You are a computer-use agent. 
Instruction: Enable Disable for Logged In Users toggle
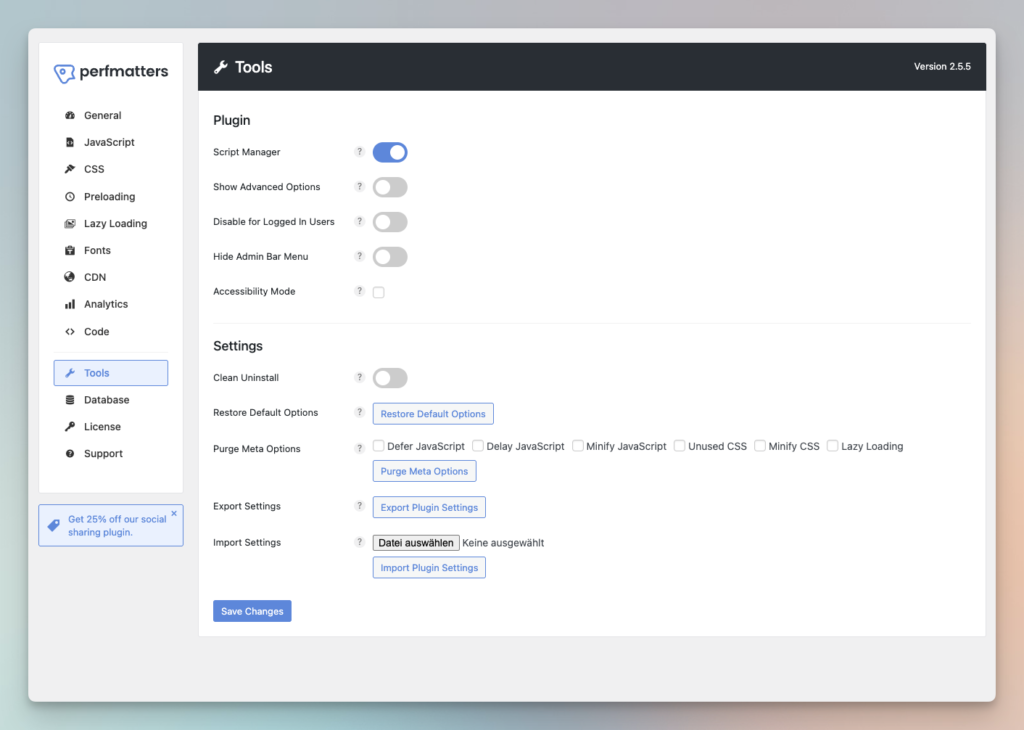point(390,222)
